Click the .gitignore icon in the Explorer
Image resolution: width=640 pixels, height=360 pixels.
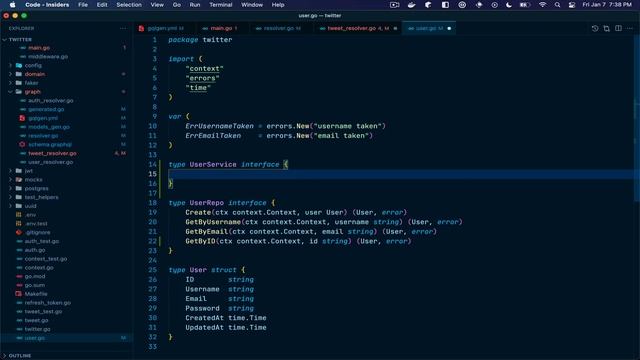(x=19, y=232)
